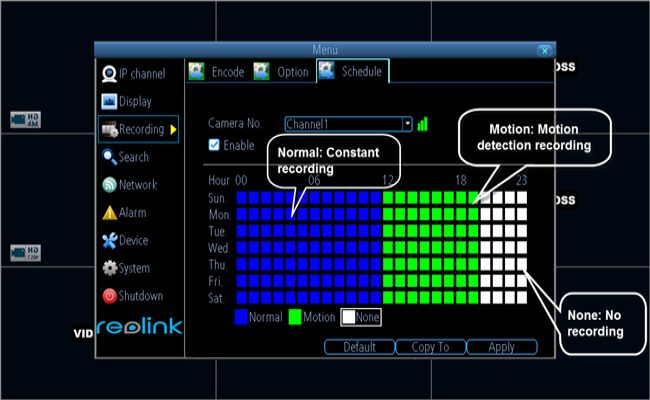The image size is (650, 400).
Task: Click the Default button
Action: [359, 347]
